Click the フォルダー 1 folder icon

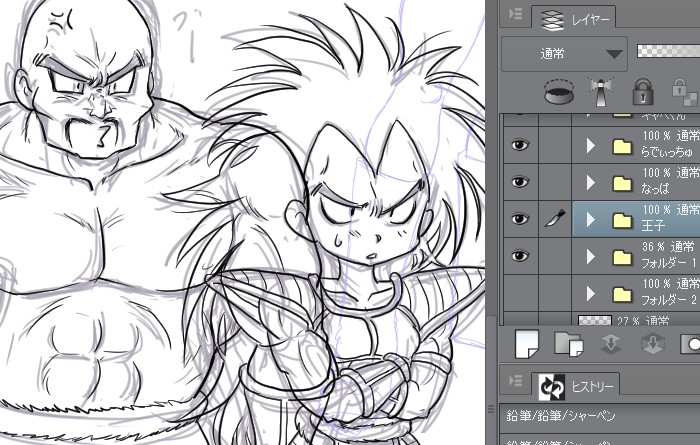tap(622, 258)
